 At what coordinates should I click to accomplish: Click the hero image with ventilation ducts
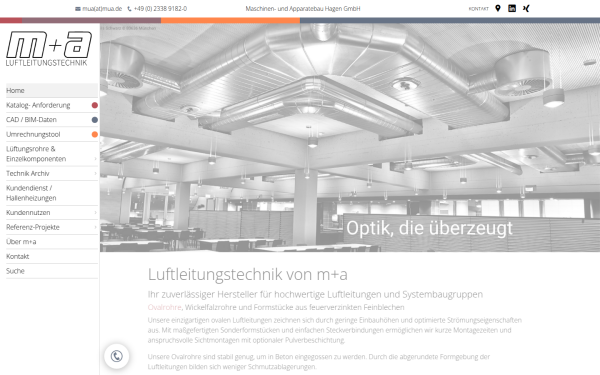point(350,138)
